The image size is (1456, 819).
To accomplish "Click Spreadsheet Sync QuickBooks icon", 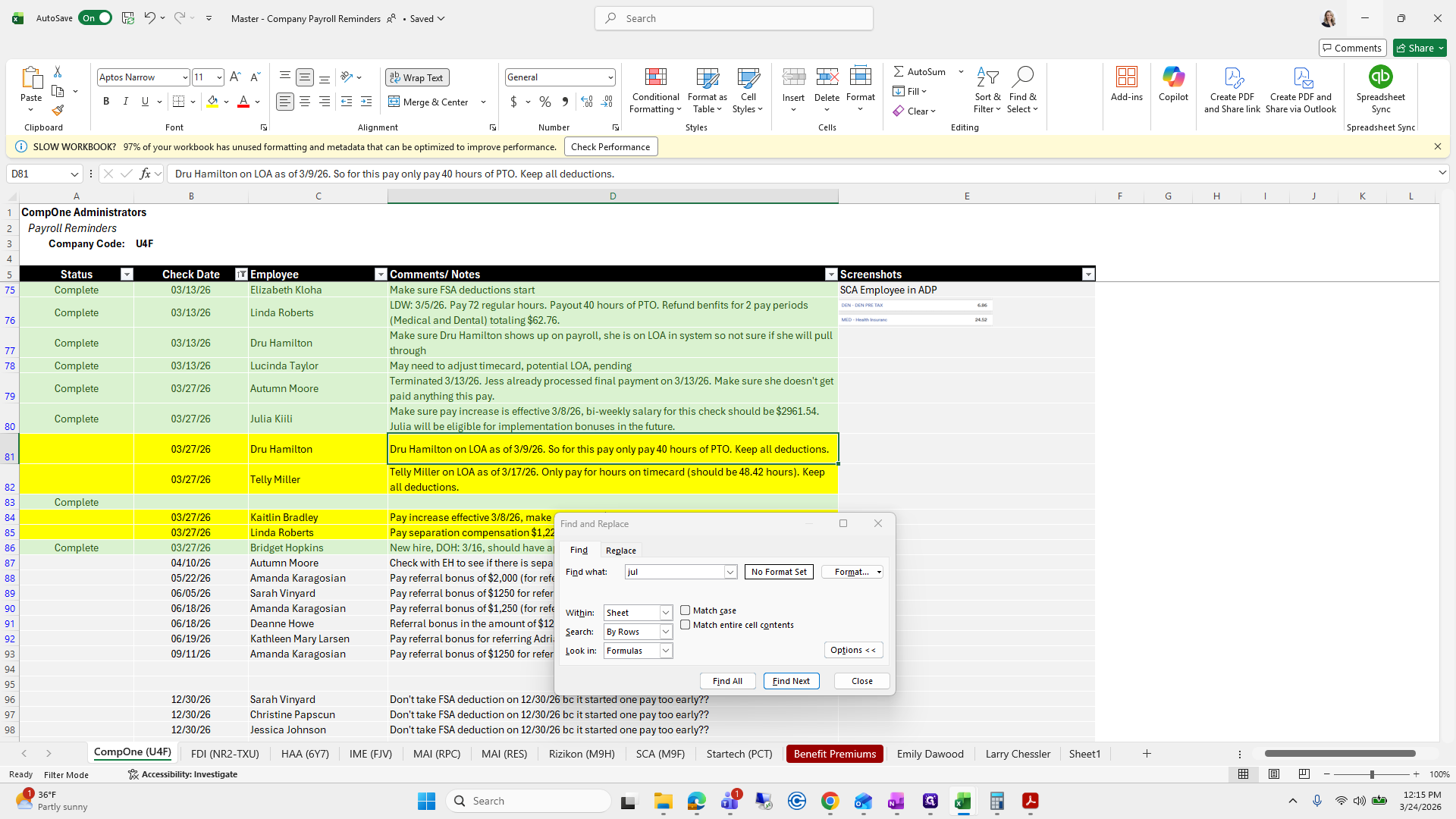I will click(1380, 77).
